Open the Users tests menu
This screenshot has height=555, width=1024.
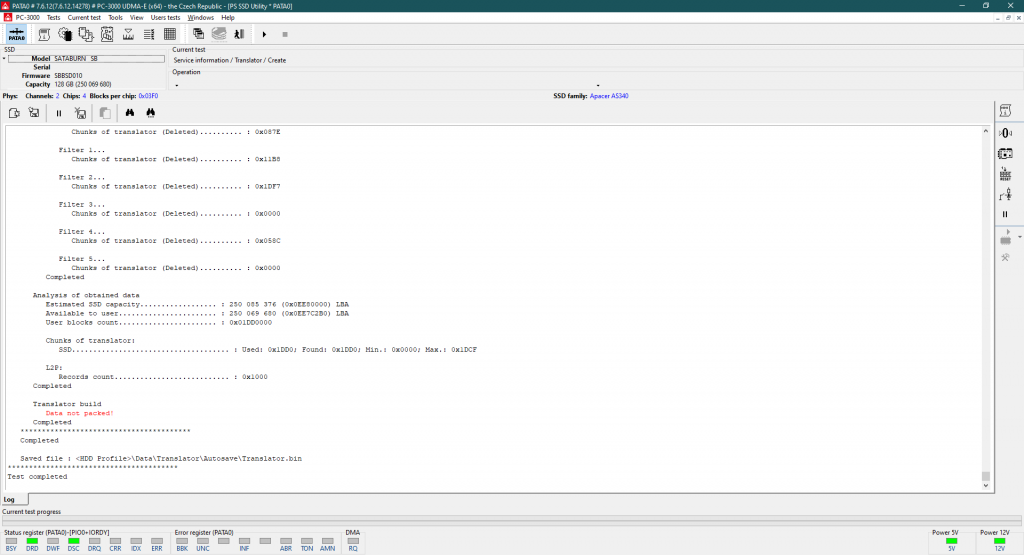165,17
